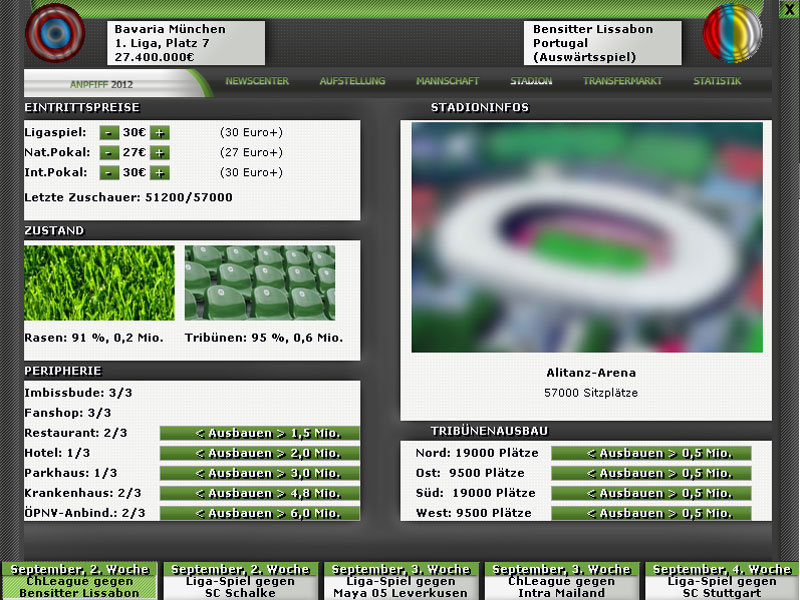Viewport: 800px width, 600px height.
Task: Expand the Süd stand
Action: point(651,493)
